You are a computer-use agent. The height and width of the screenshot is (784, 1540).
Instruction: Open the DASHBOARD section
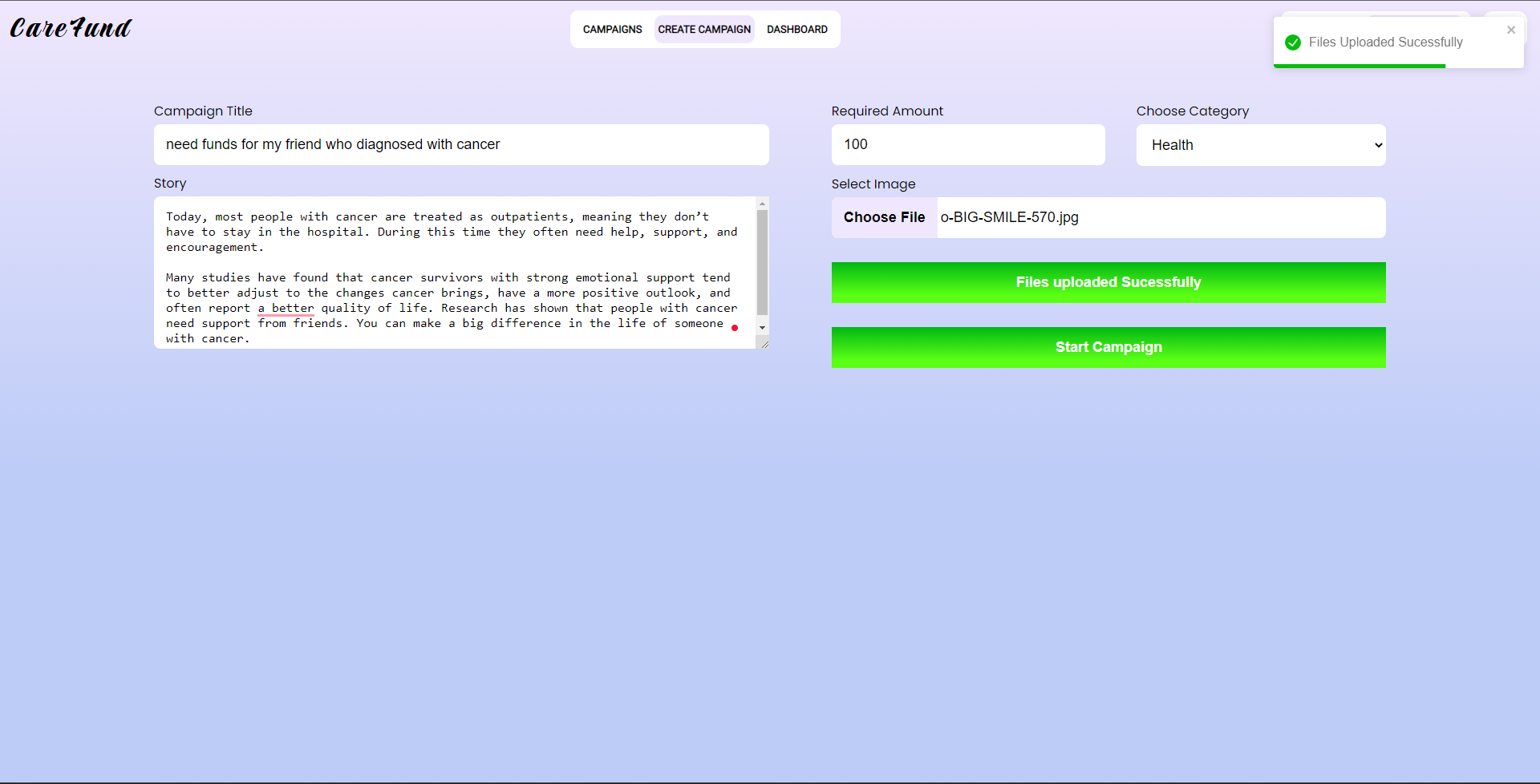(x=796, y=29)
